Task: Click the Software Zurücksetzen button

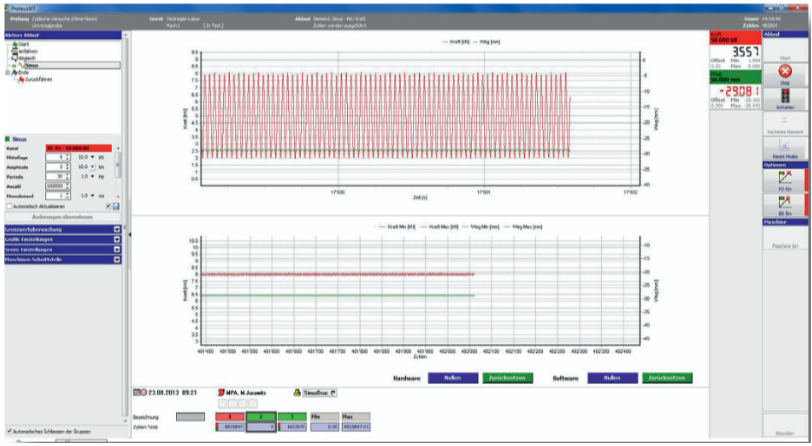Action: pos(666,379)
